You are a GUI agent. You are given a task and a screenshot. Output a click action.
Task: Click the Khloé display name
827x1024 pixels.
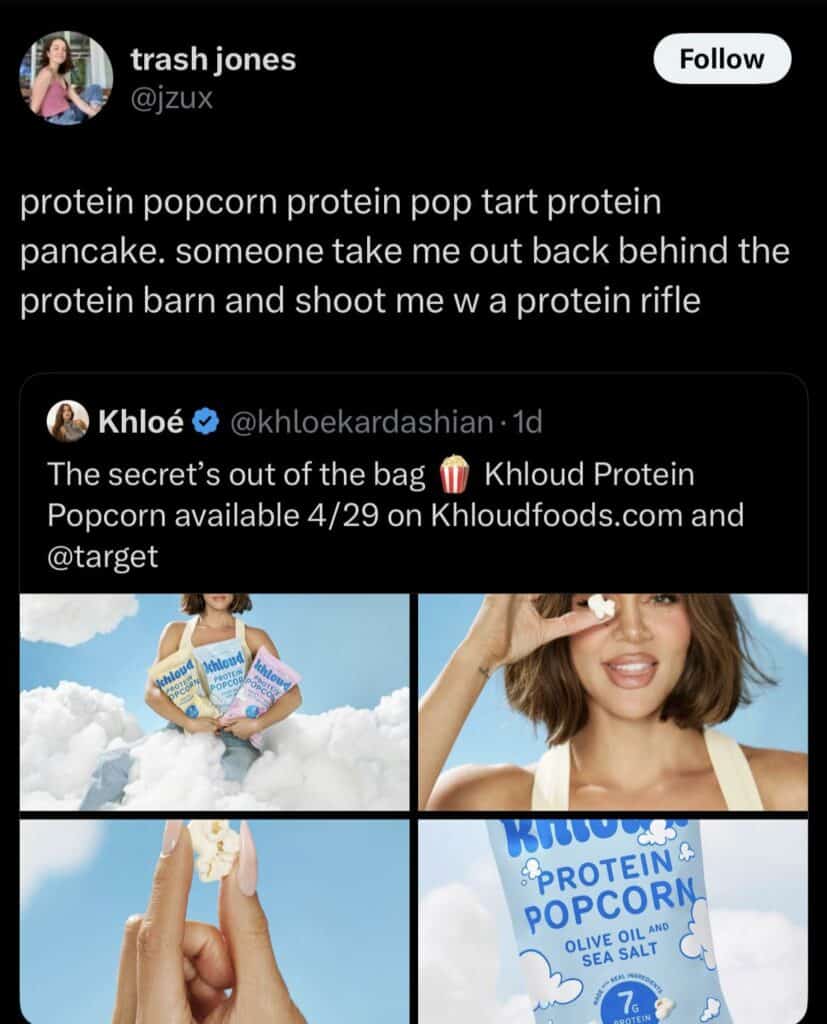(x=140, y=423)
